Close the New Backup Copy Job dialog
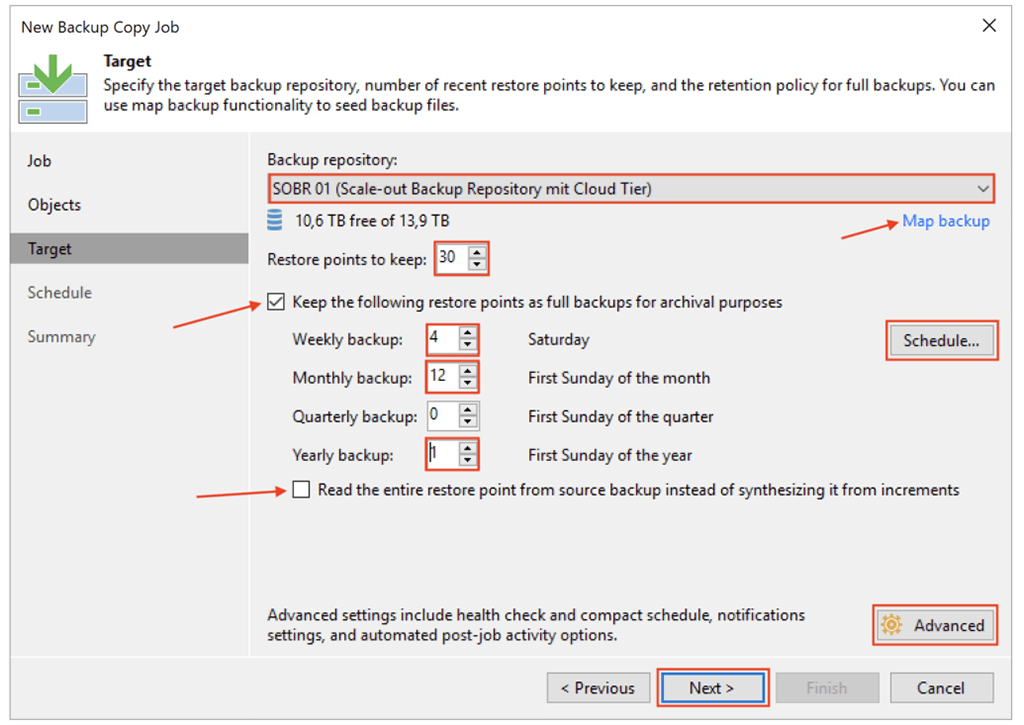Image resolution: width=1024 pixels, height=725 pixels. click(989, 25)
